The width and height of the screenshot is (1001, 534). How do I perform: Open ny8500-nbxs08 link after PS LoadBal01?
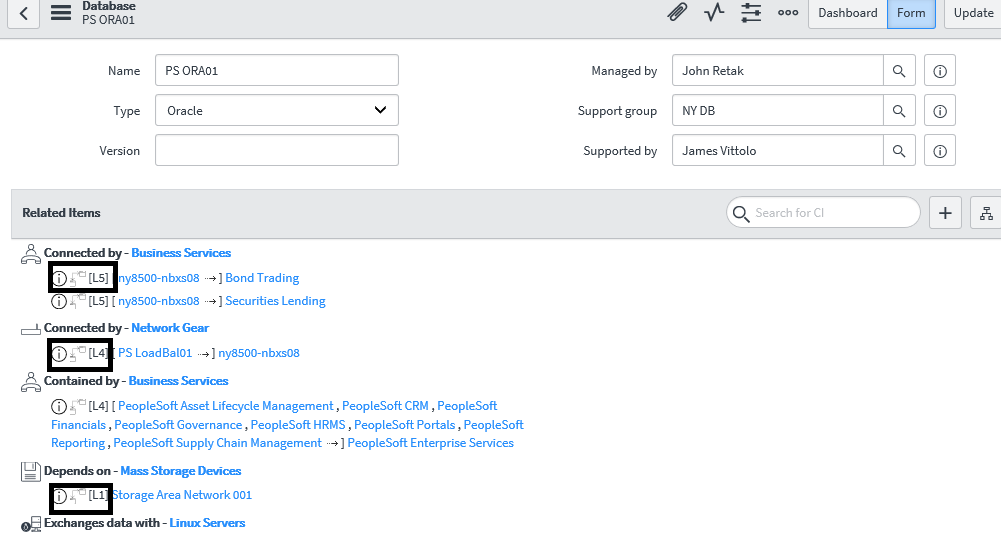click(259, 353)
